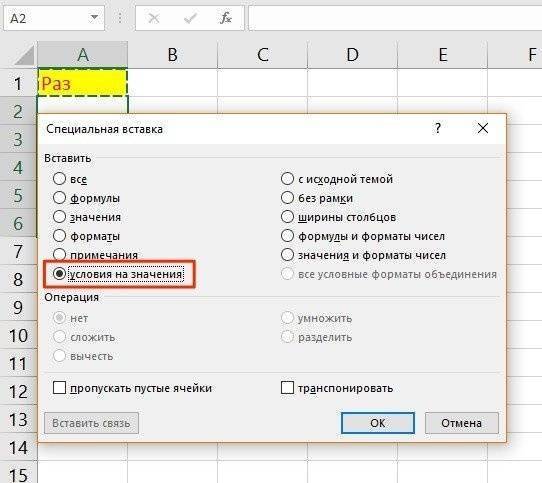Image resolution: width=542 pixels, height=483 pixels.
Task: Select 'значения и форматы чисел' option
Action: click(x=287, y=255)
